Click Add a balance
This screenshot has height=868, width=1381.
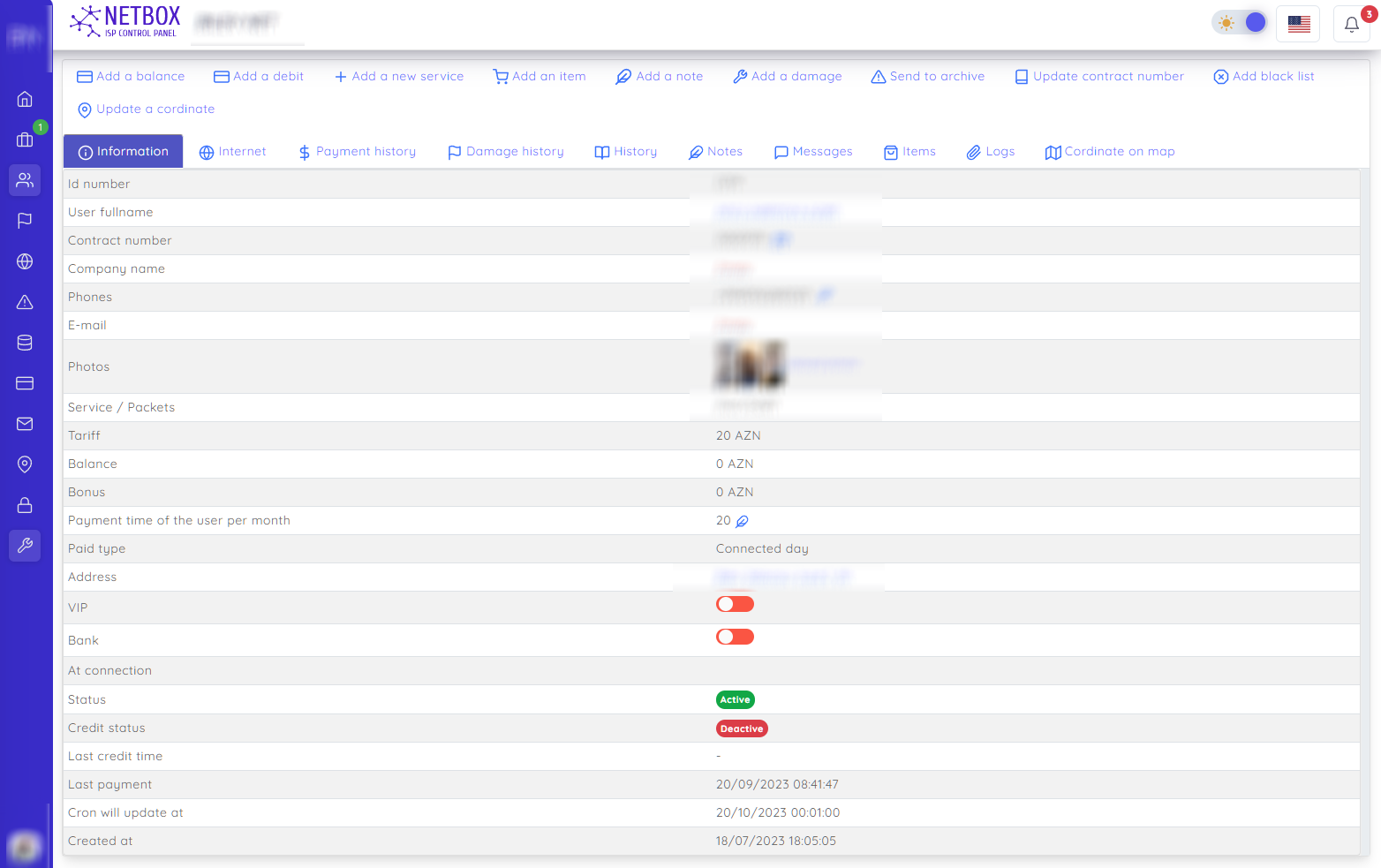tap(131, 77)
